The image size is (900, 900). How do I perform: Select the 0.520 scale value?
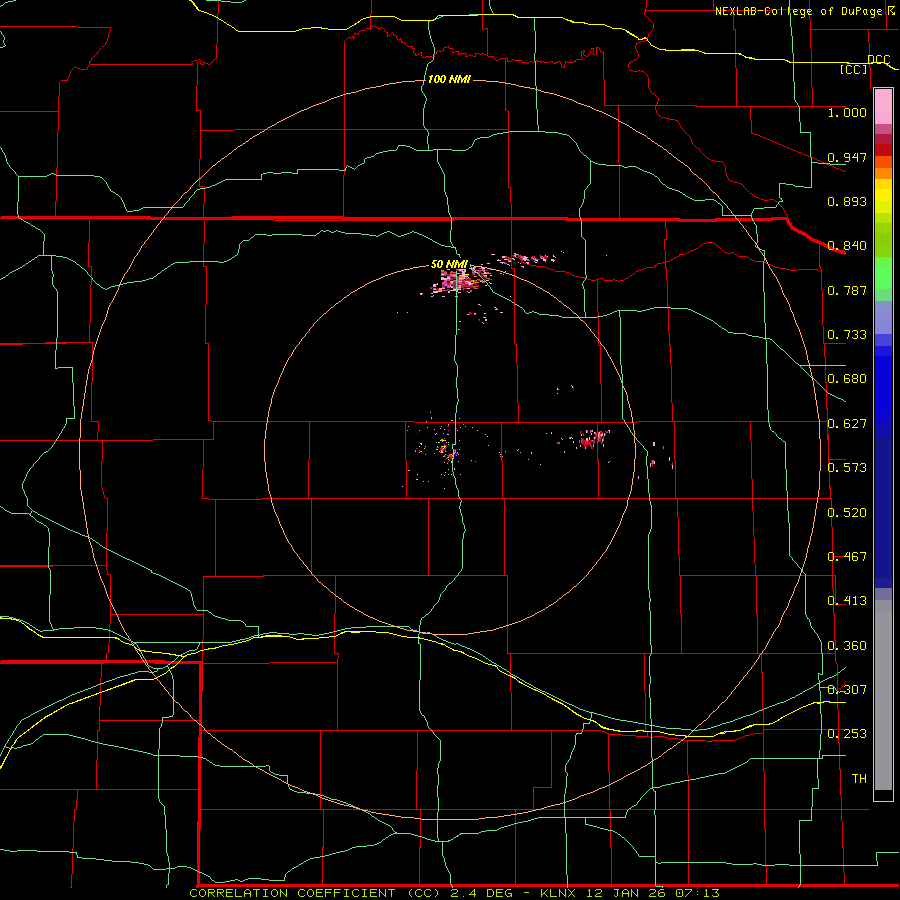847,513
